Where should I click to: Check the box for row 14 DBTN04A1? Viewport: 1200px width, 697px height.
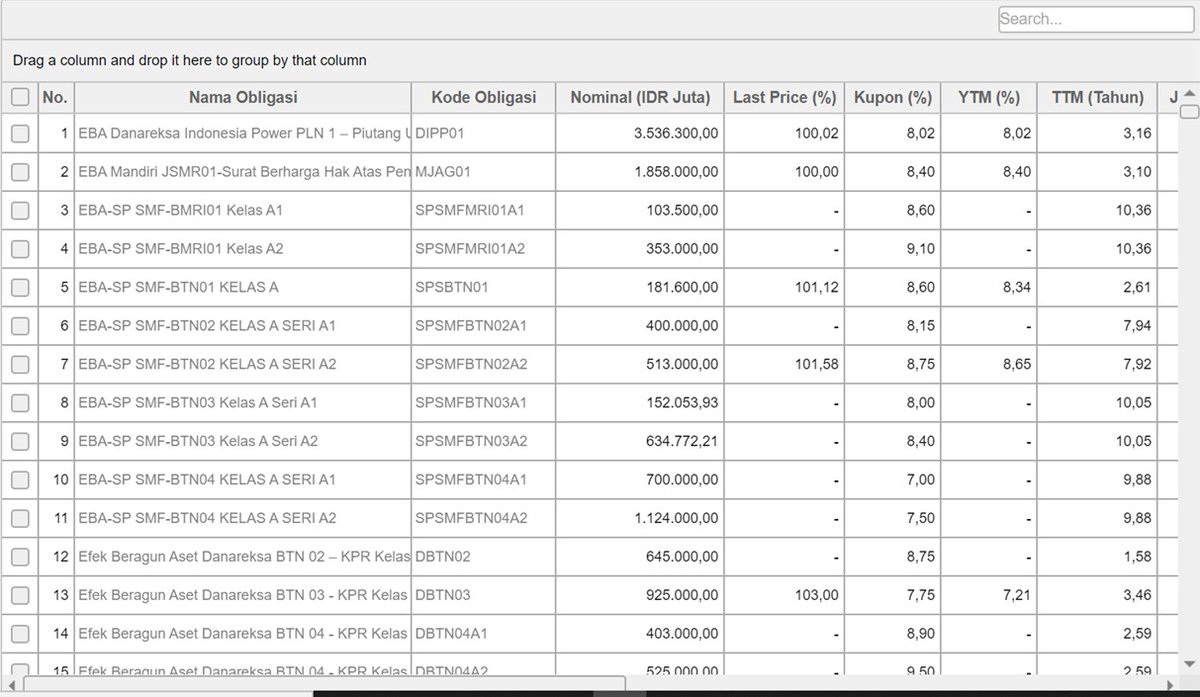[x=20, y=634]
